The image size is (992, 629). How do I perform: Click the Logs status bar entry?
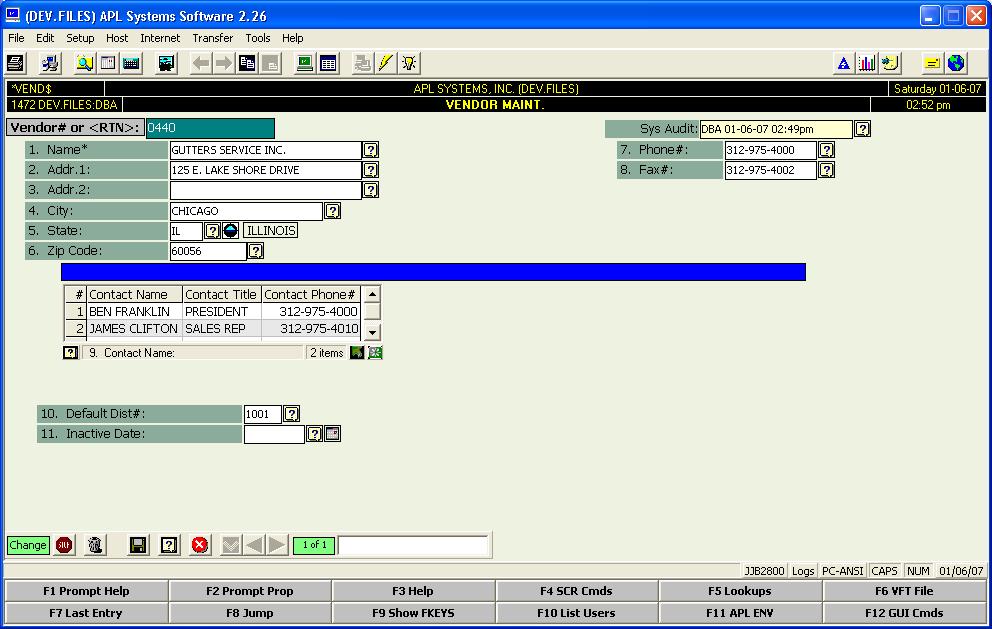[x=803, y=571]
